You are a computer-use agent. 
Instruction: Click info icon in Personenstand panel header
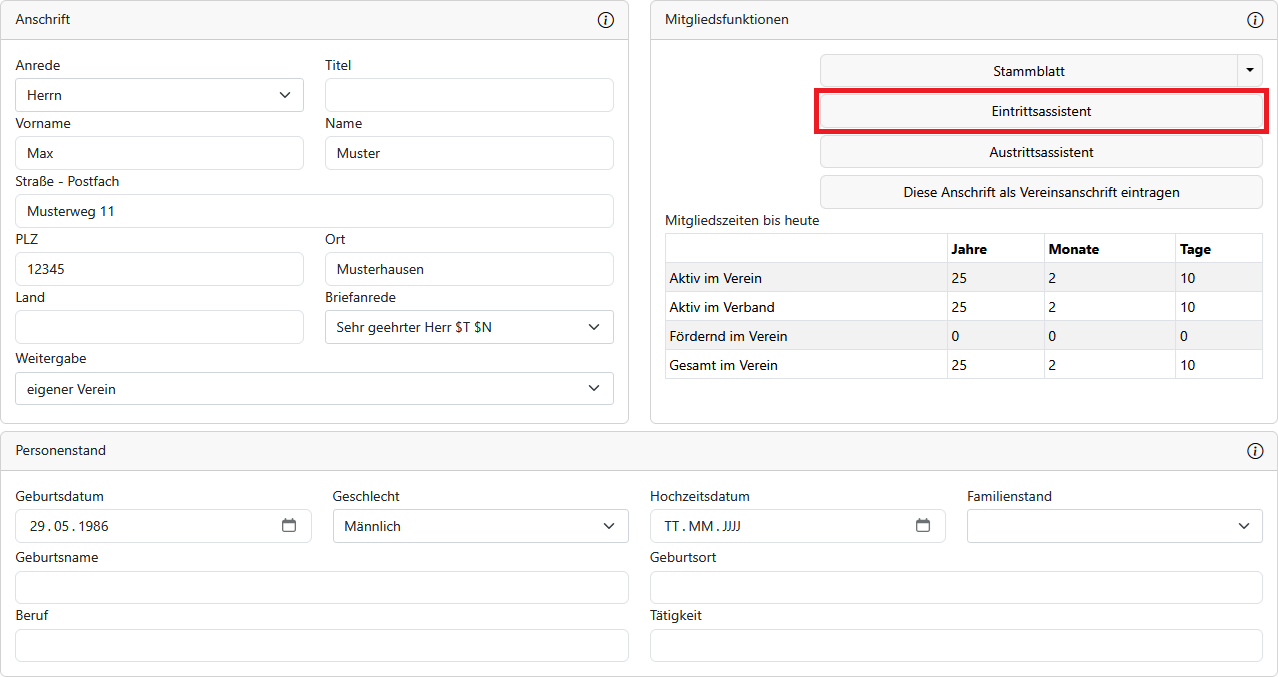click(1255, 451)
